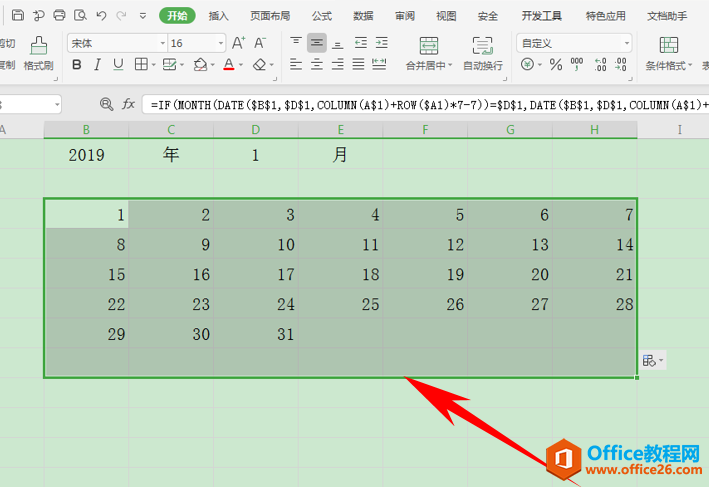Decrease decimal places
Image resolution: width=709 pixels, height=487 pixels.
pos(621,65)
